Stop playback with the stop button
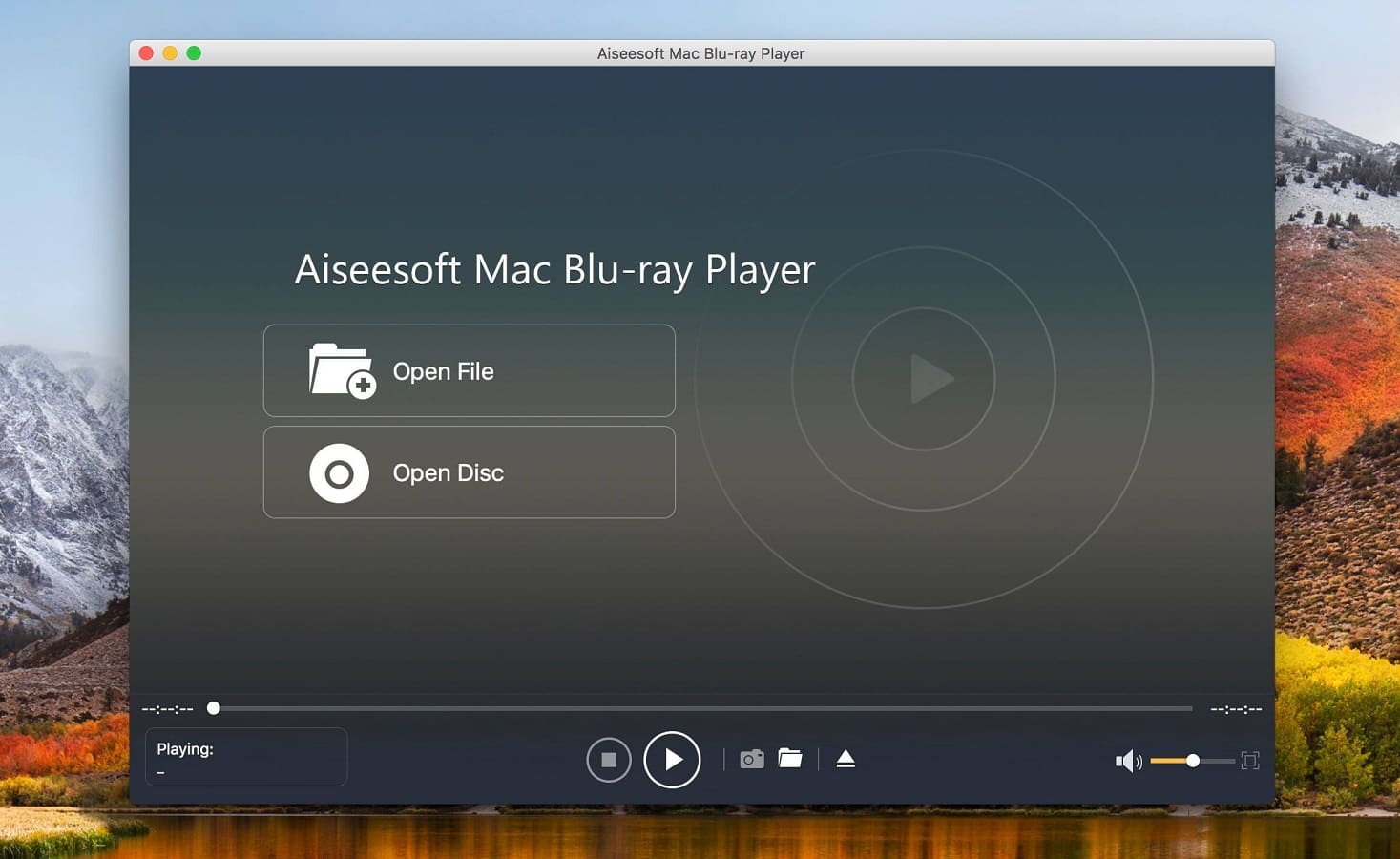The width and height of the screenshot is (1400, 859). click(x=609, y=760)
